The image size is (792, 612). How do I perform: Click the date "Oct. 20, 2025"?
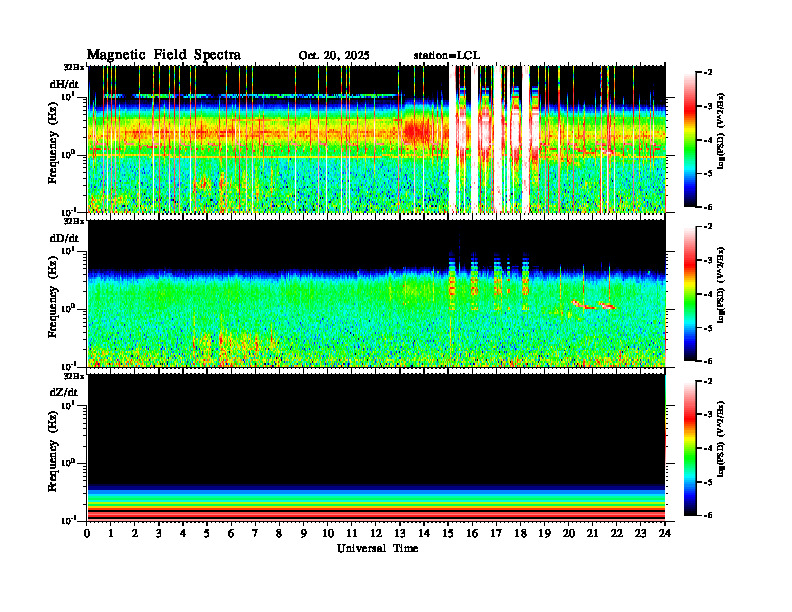(x=334, y=56)
